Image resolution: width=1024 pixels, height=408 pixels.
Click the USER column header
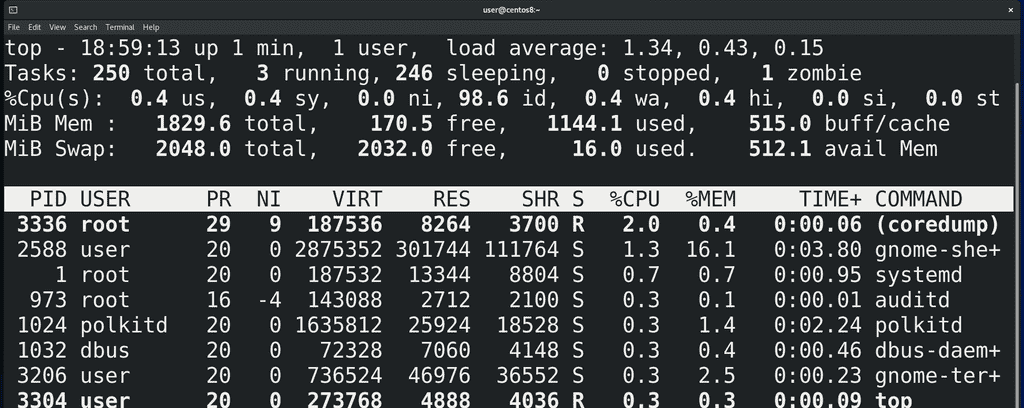(105, 199)
